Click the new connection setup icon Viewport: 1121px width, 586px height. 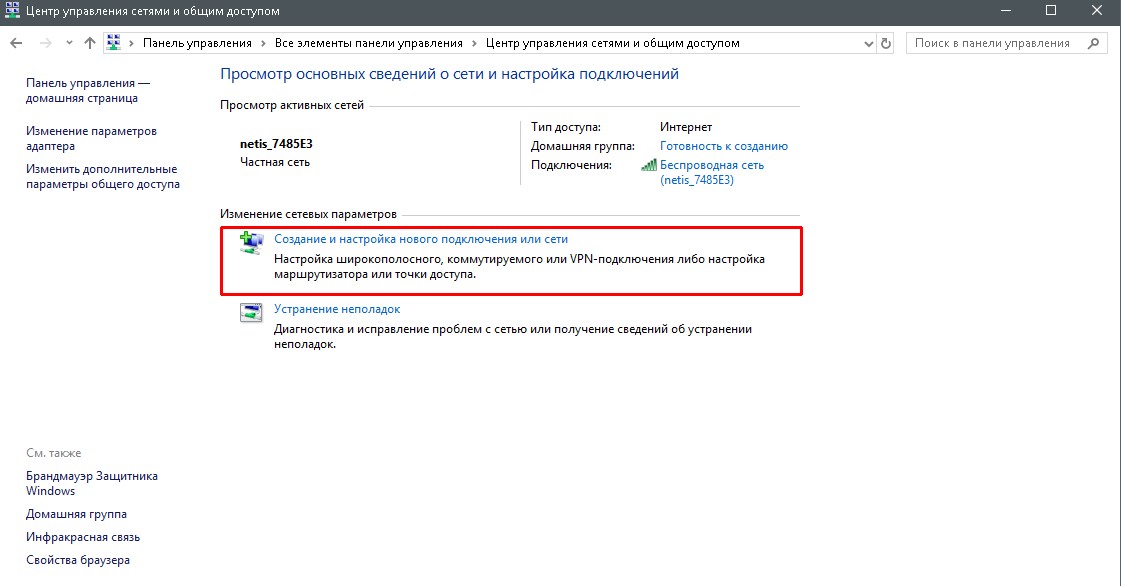[x=251, y=243]
